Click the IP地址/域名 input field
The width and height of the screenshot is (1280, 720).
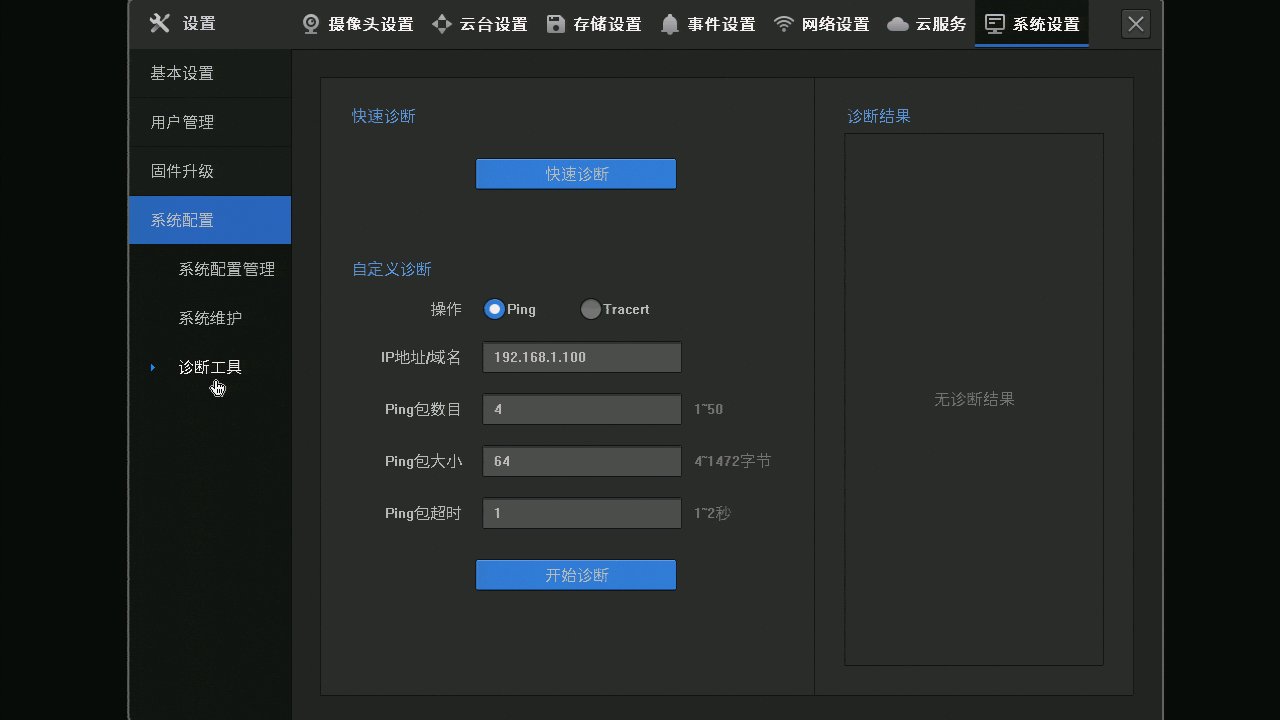(x=582, y=357)
